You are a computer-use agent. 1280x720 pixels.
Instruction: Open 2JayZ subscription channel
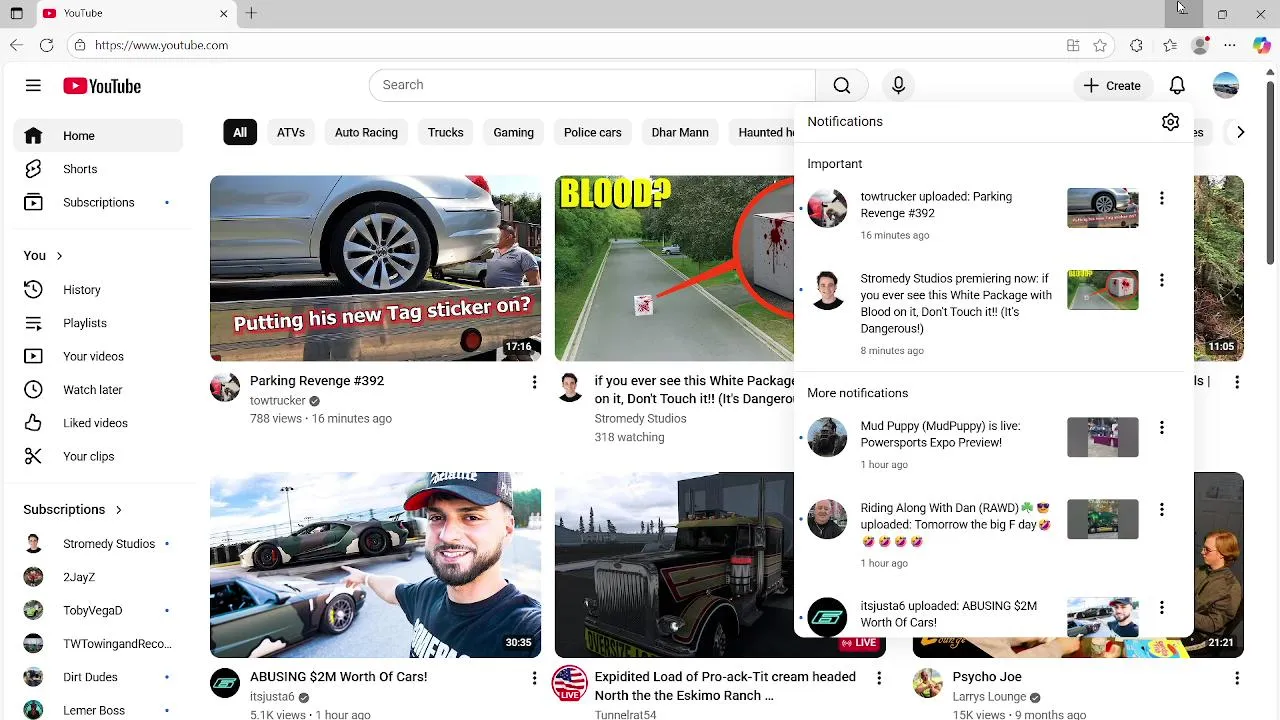coord(98,577)
